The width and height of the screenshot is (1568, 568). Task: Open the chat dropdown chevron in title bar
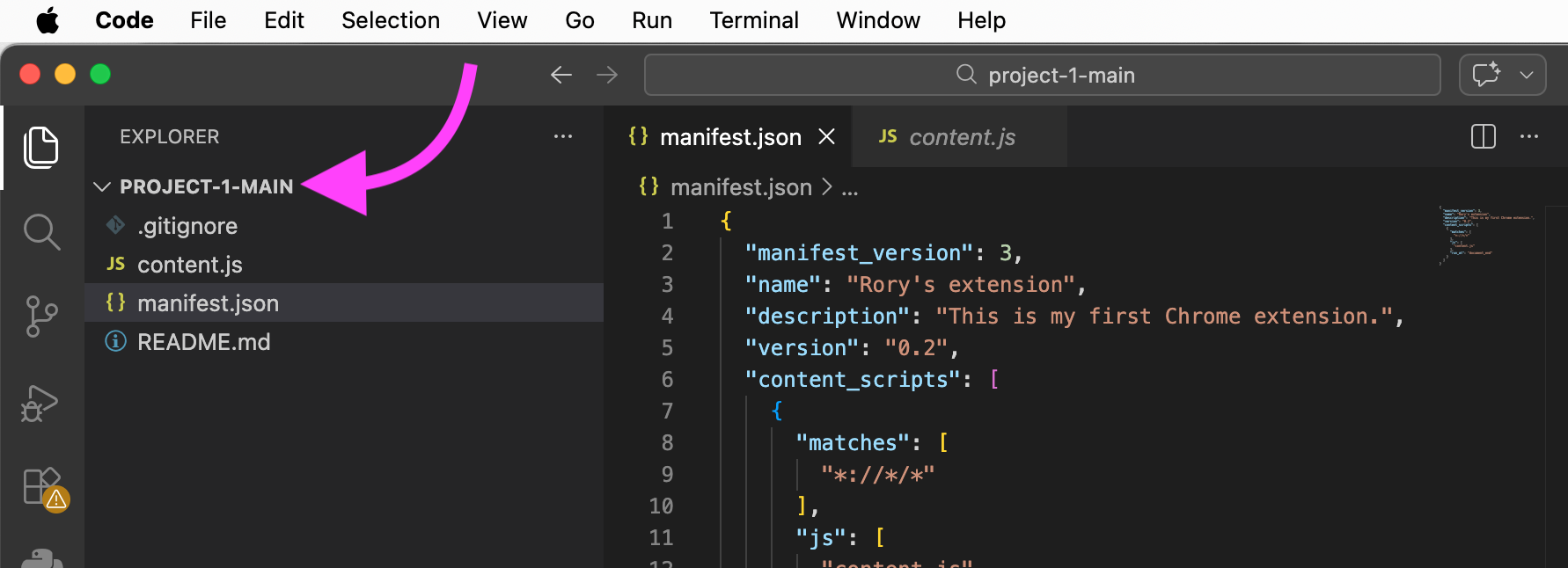pos(1527,75)
